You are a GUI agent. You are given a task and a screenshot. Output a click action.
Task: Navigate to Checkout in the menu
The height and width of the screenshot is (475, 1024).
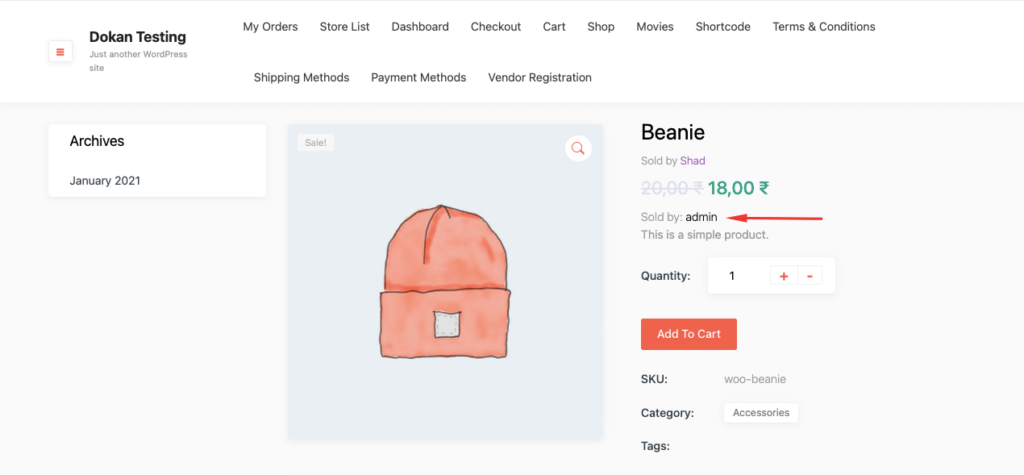(496, 27)
